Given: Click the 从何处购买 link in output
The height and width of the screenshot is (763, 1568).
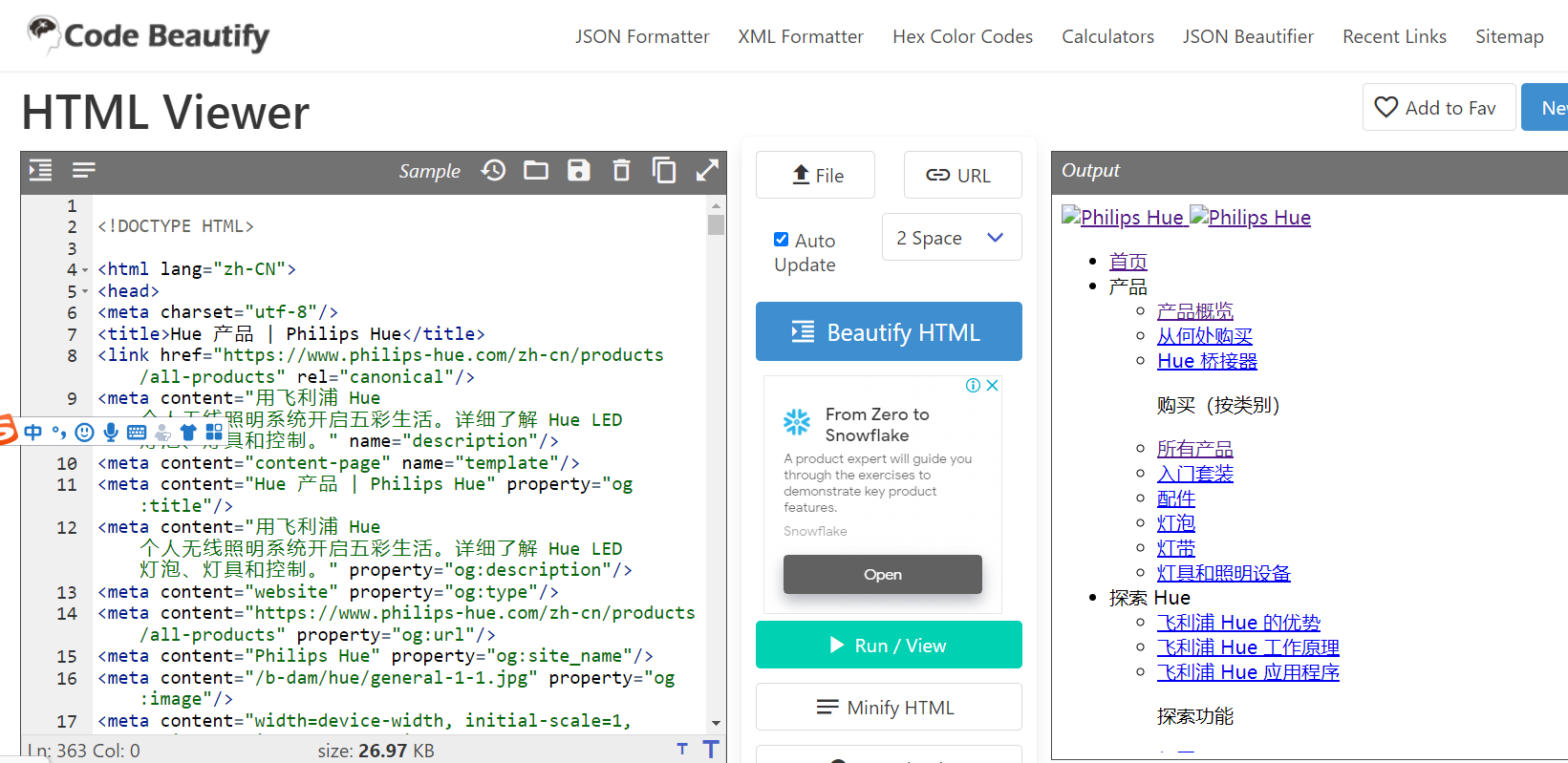Looking at the screenshot, I should click(1204, 336).
